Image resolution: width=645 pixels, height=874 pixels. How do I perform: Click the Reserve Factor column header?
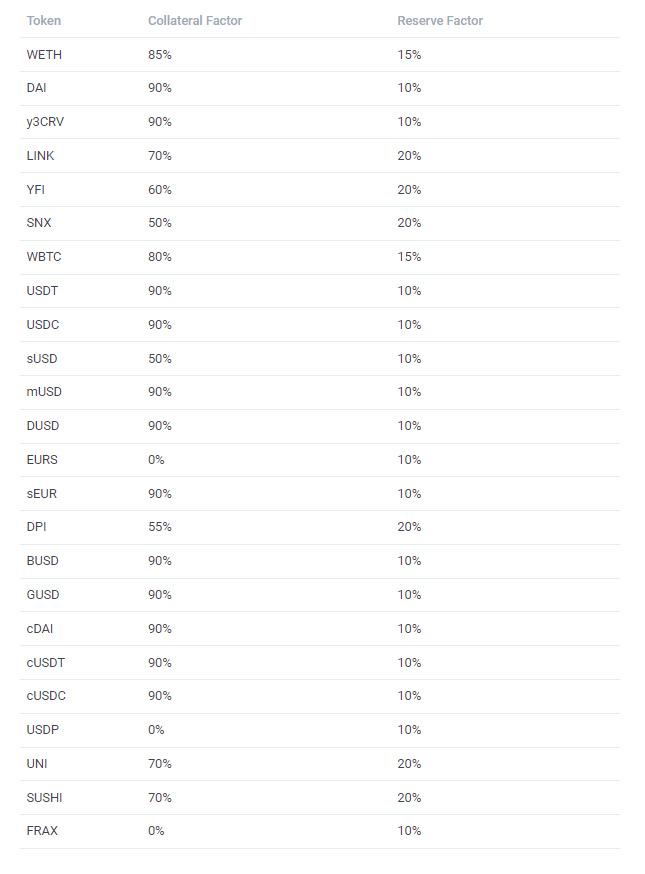(x=440, y=21)
